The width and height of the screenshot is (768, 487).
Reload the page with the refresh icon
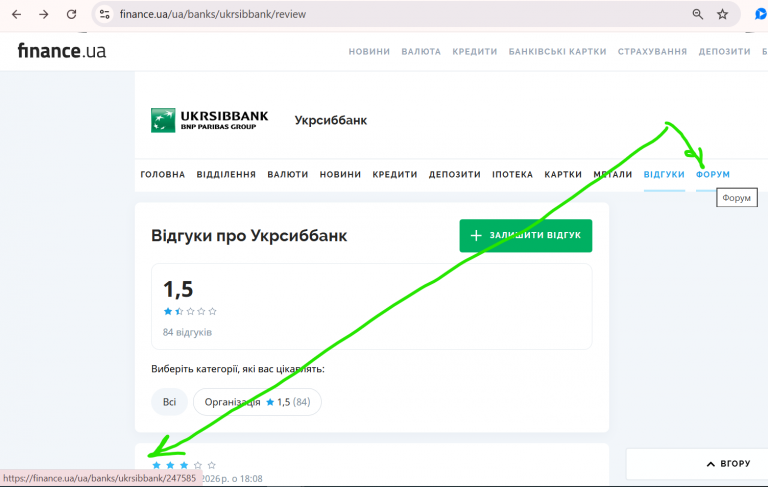72,14
